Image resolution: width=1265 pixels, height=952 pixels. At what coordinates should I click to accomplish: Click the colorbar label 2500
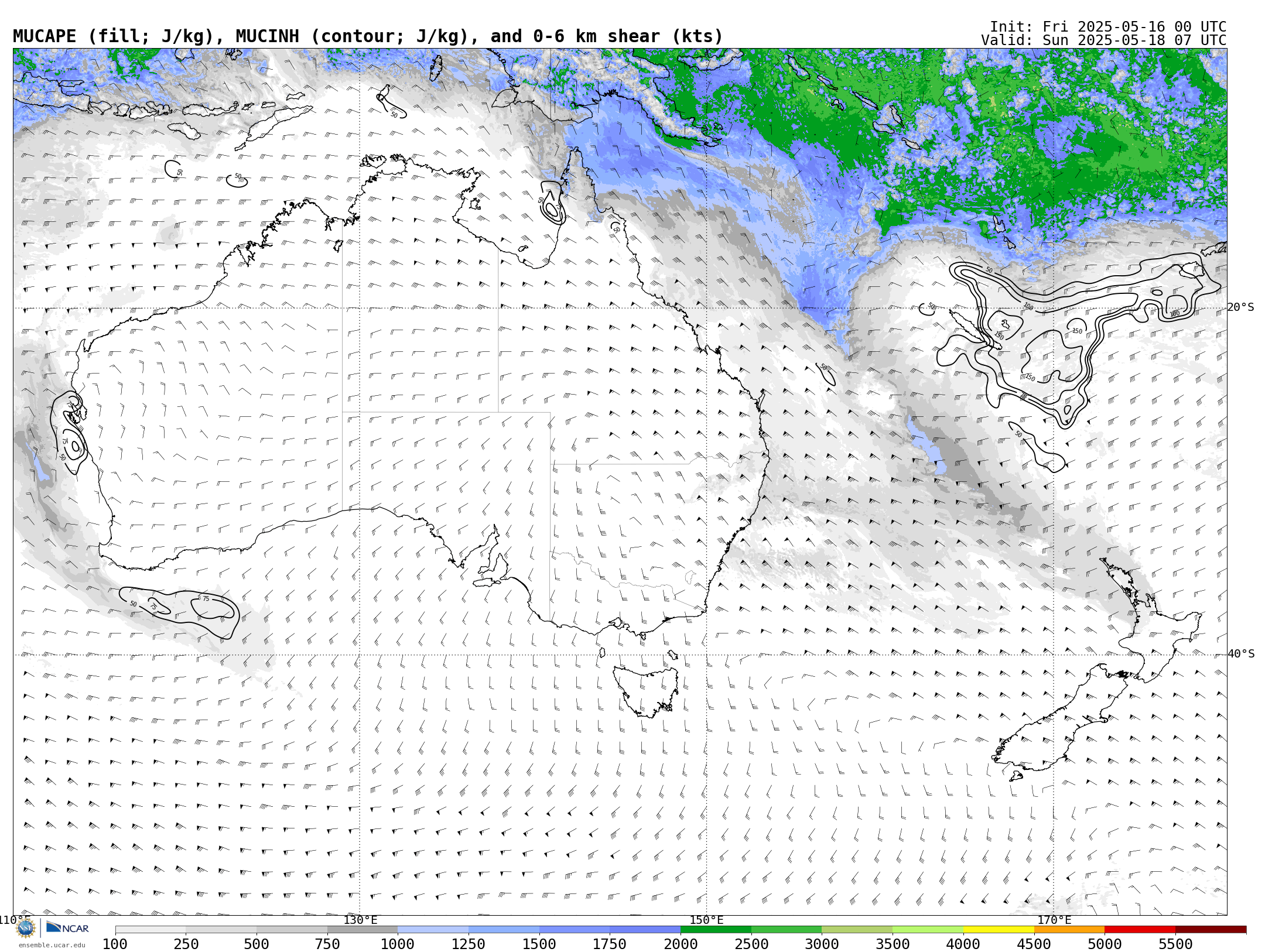click(751, 944)
